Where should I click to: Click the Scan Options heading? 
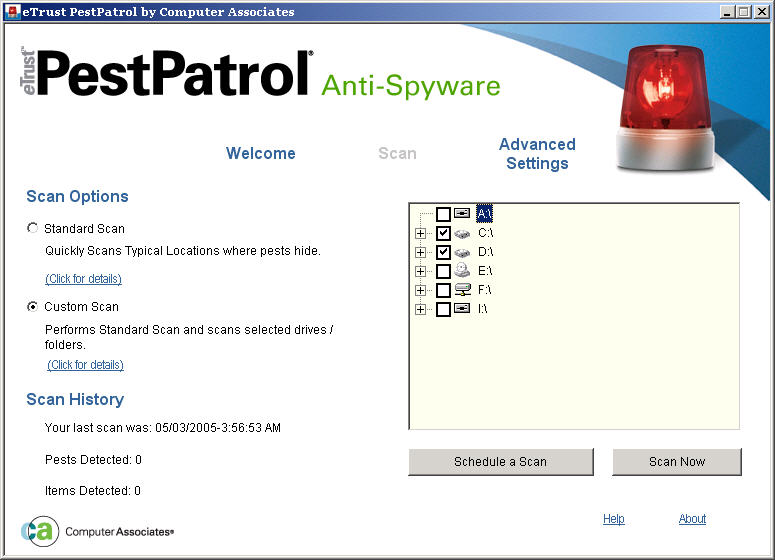pyautogui.click(x=77, y=197)
